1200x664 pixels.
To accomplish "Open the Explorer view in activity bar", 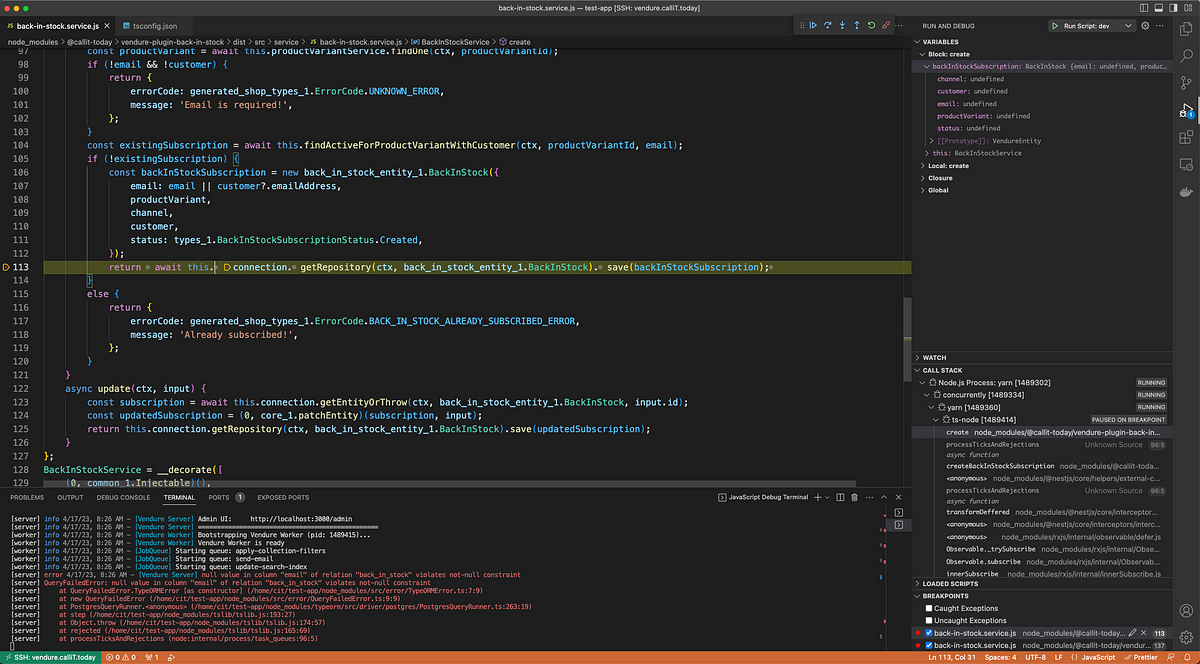I will [1187, 28].
